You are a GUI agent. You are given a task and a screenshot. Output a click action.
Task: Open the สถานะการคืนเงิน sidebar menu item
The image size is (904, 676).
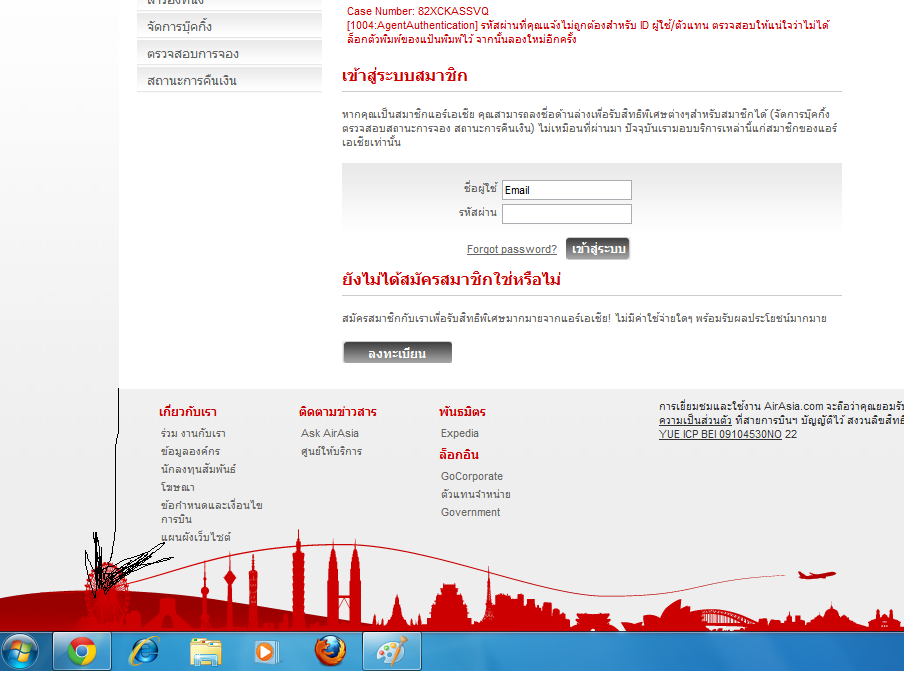(229, 80)
